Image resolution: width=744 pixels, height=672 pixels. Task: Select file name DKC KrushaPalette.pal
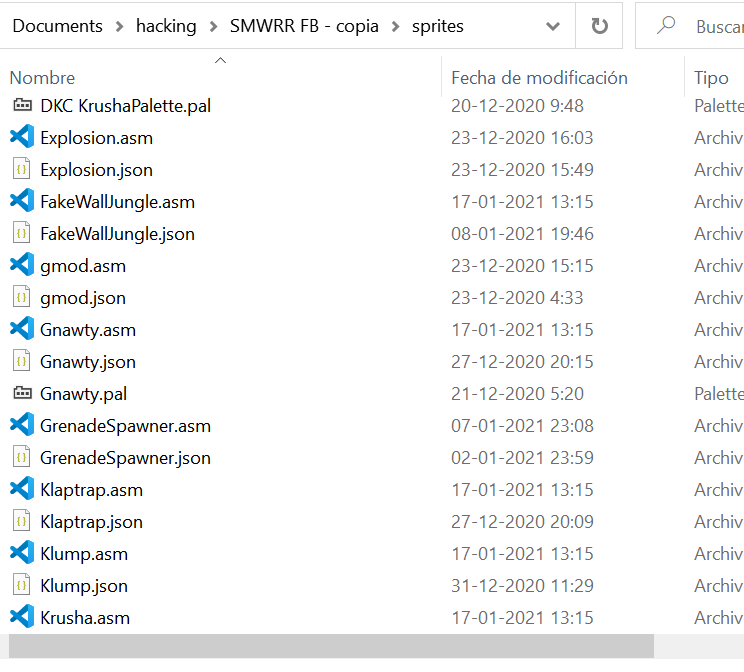(125, 105)
